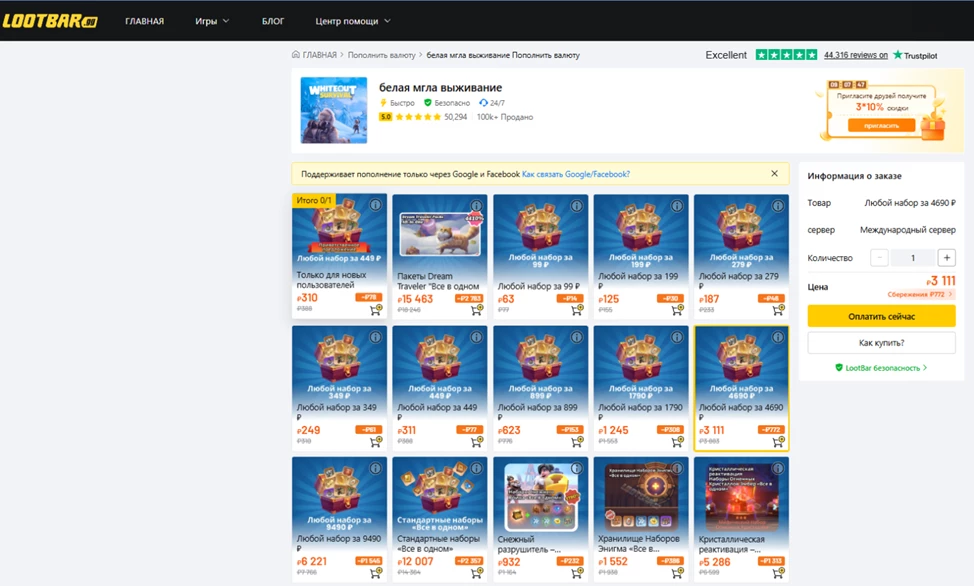This screenshot has width=974, height=586.
Task: Click the quantity input field
Action: (x=913, y=258)
